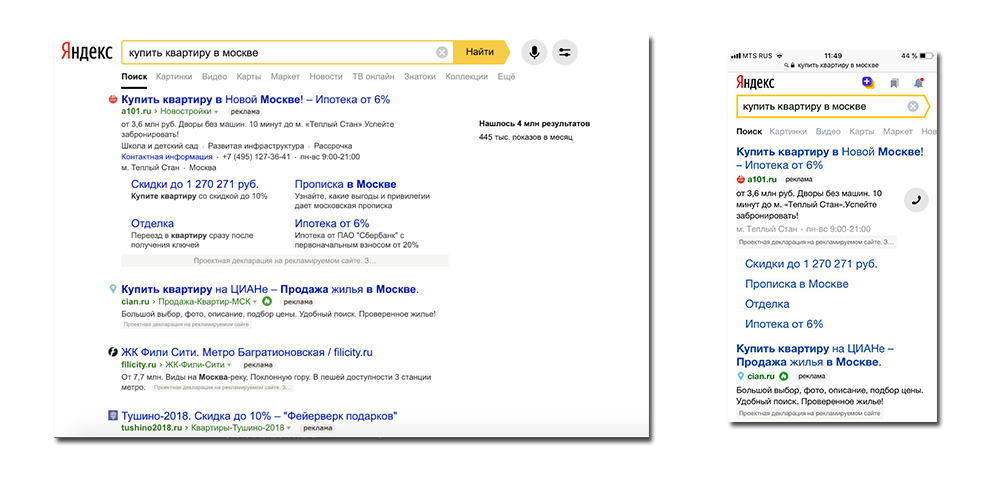
Task: Switch to the Новости tab on desktop
Action: (326, 77)
